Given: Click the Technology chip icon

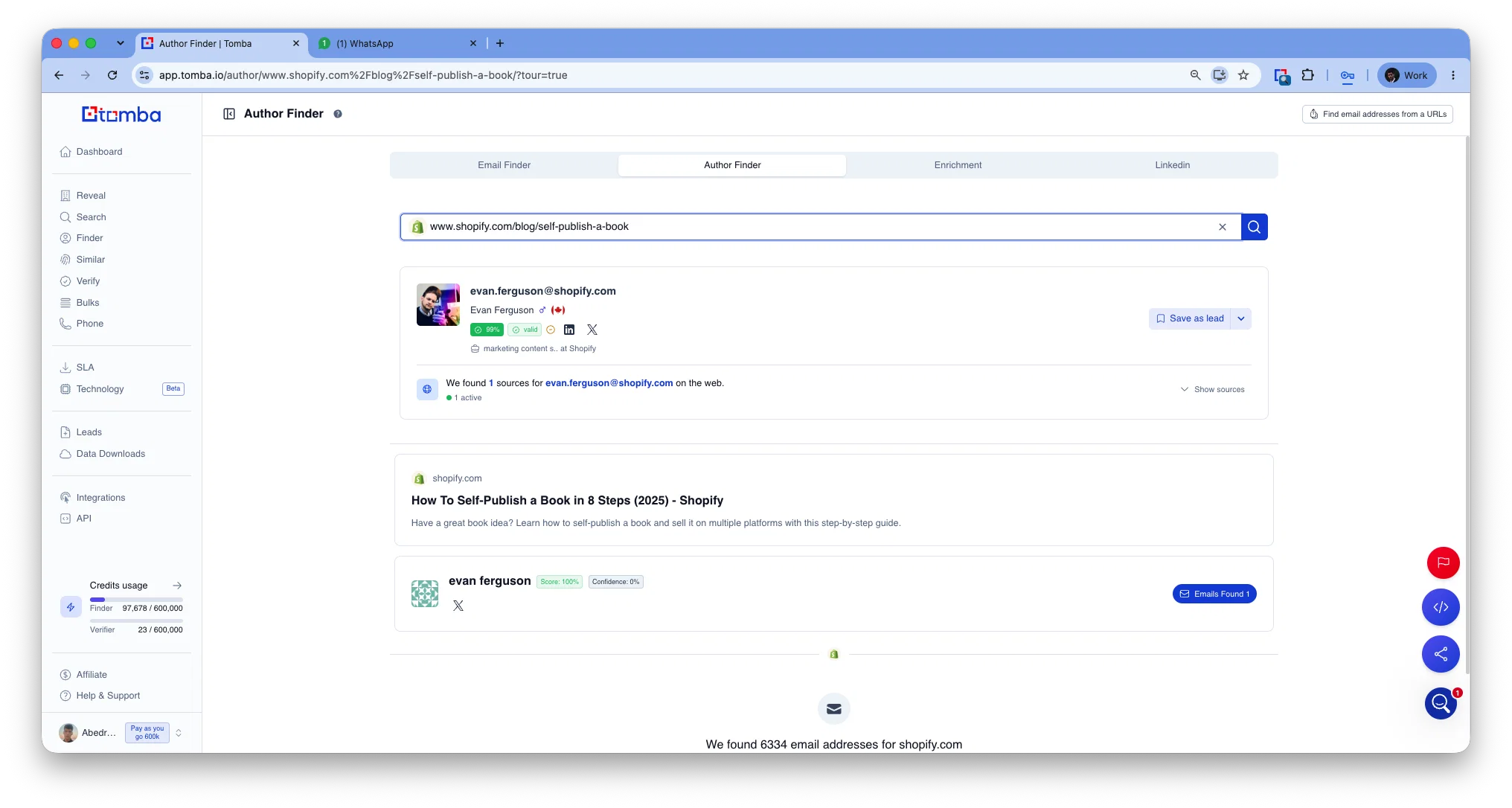Looking at the screenshot, I should pos(65,389).
